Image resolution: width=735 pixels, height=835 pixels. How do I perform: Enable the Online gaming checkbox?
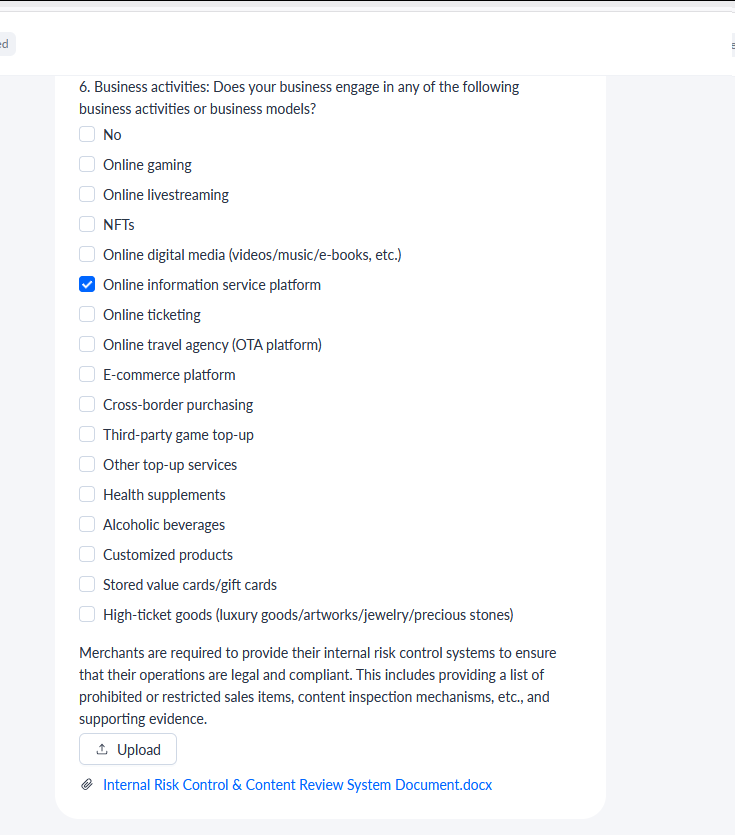[87, 164]
